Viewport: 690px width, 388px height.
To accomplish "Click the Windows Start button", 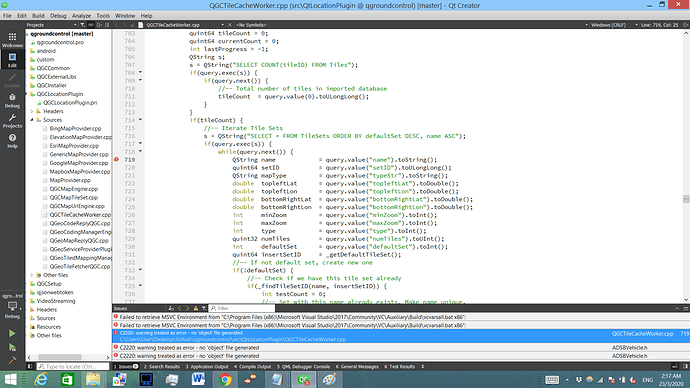I will 10,379.
